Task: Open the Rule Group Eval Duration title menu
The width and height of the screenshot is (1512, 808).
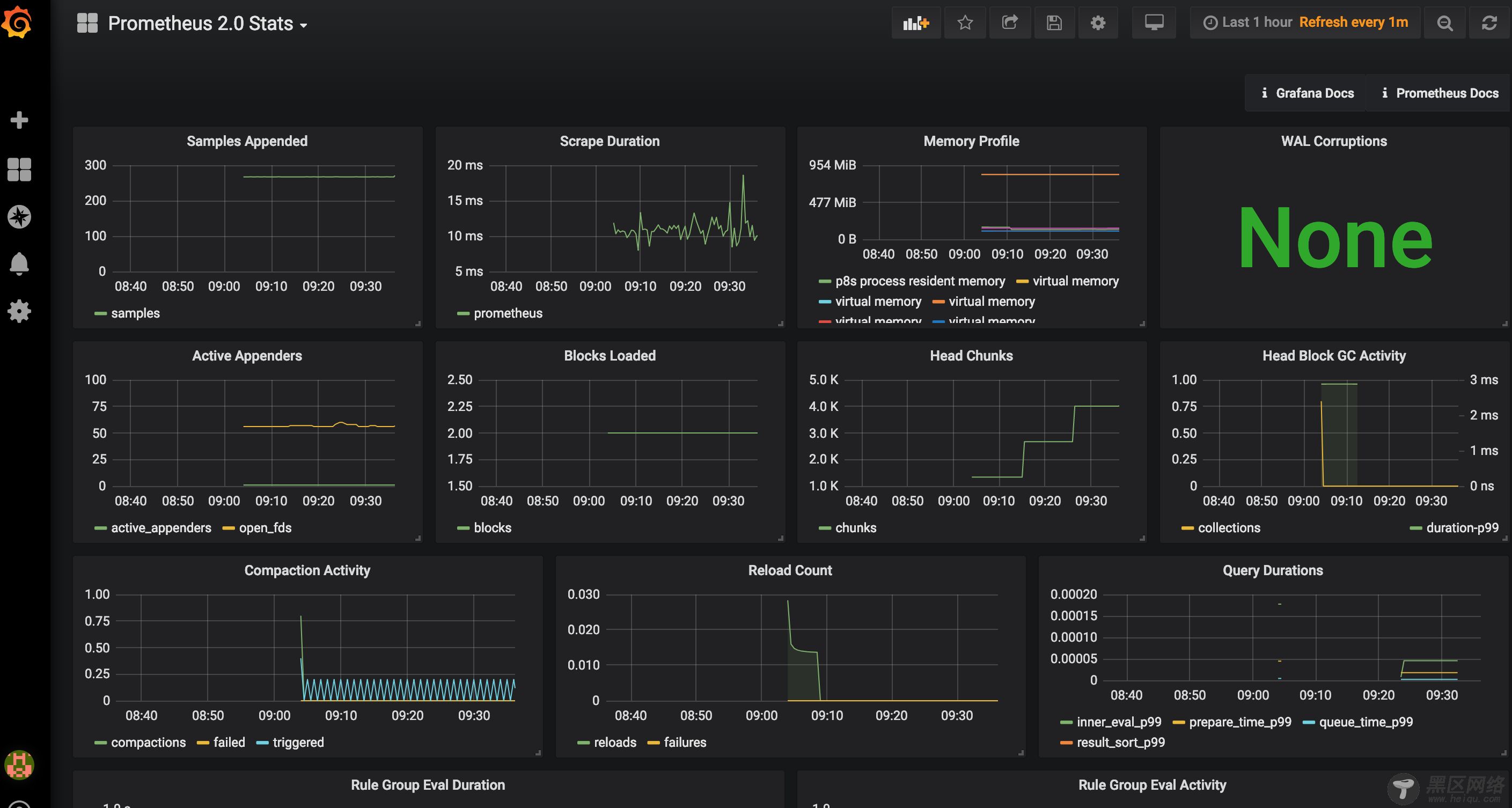Action: click(428, 785)
